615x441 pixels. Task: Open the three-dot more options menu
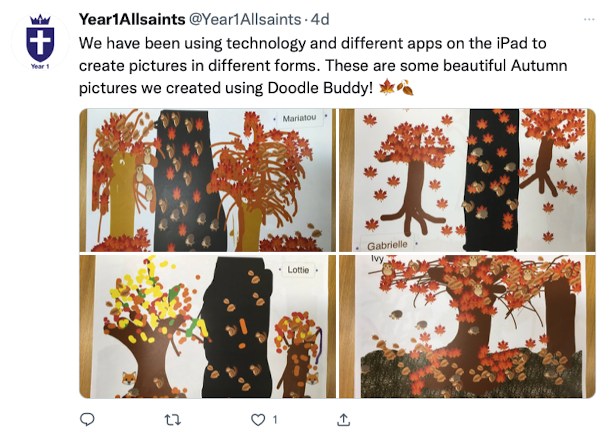(589, 19)
